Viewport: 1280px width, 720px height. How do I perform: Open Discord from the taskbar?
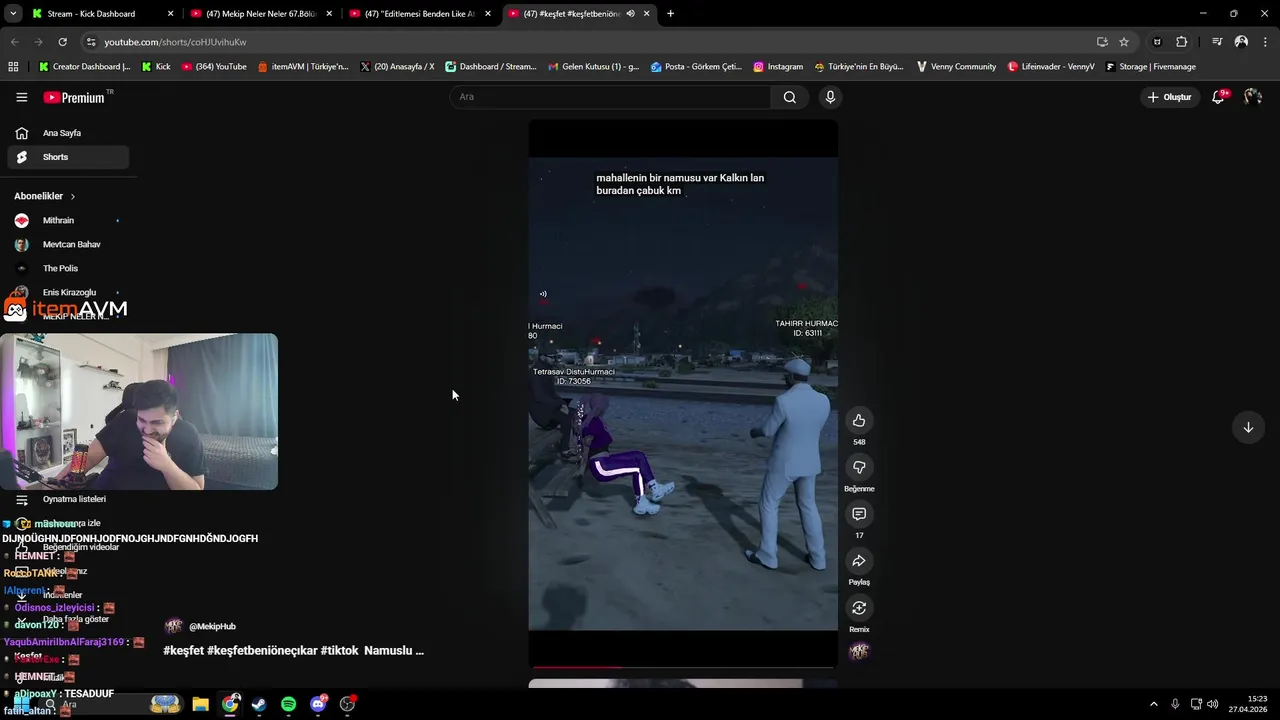click(x=319, y=704)
